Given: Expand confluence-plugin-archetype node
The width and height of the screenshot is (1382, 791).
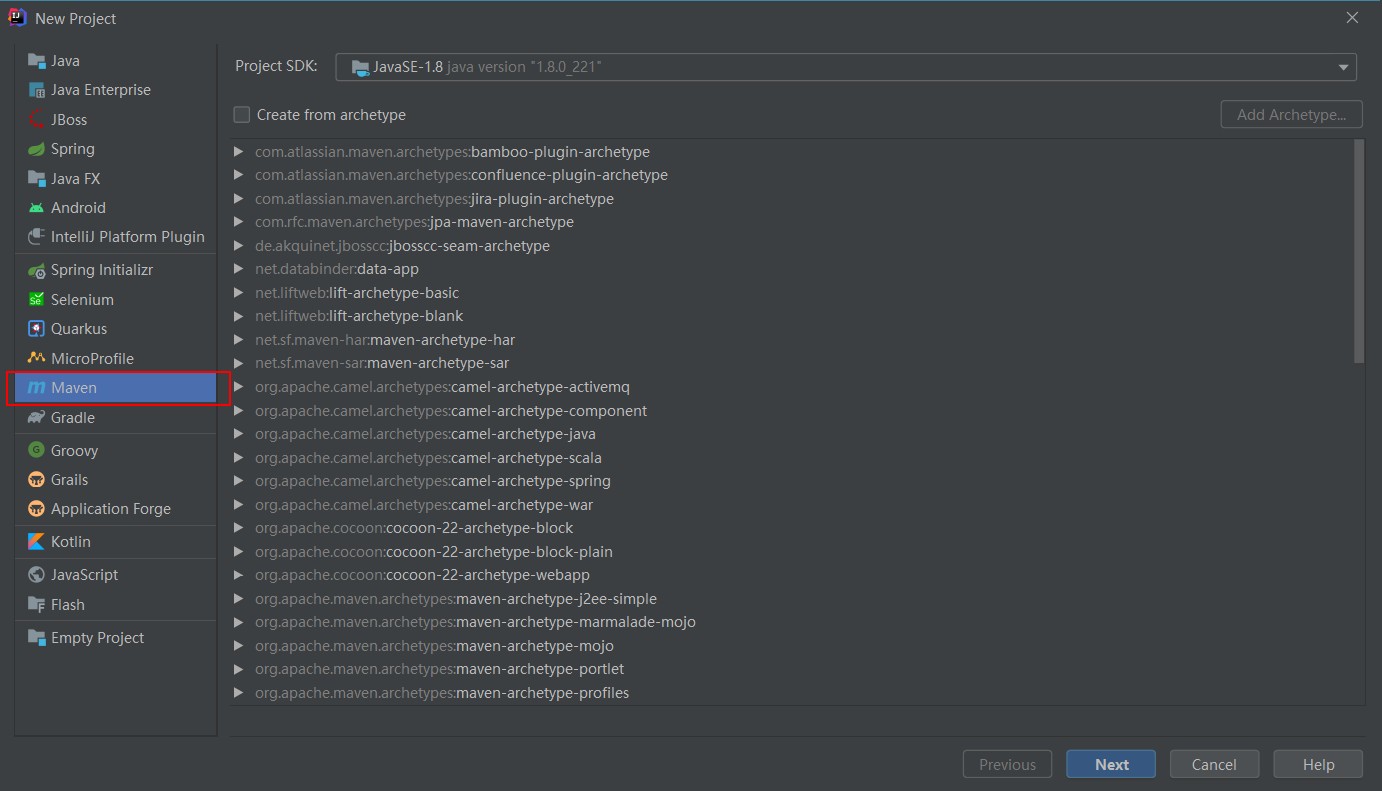Looking at the screenshot, I should click(x=239, y=175).
